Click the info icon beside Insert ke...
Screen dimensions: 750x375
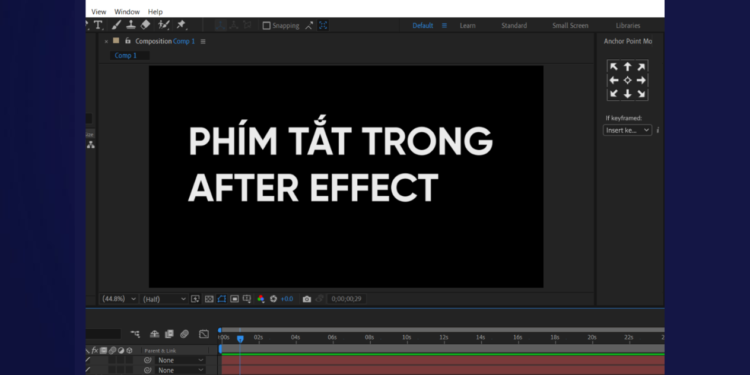658,130
